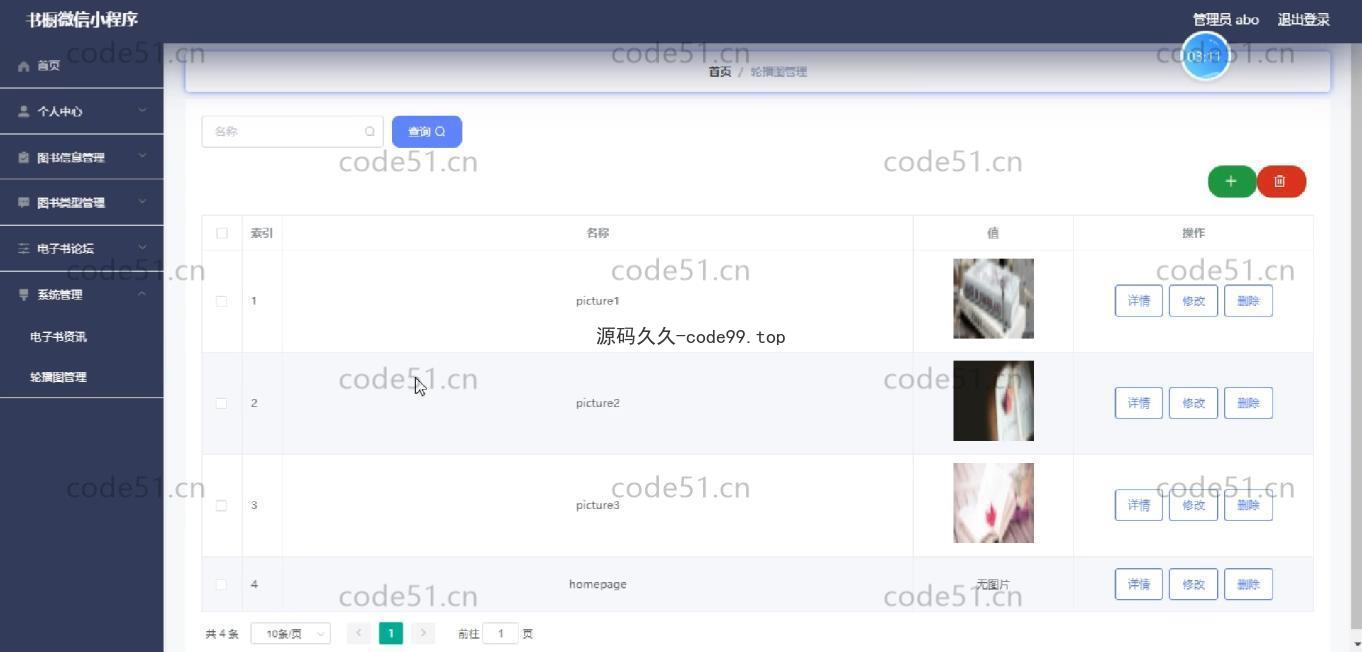This screenshot has width=1362, height=652.
Task: Click the 管理员 abo user label
Action: pyautogui.click(x=1225, y=19)
